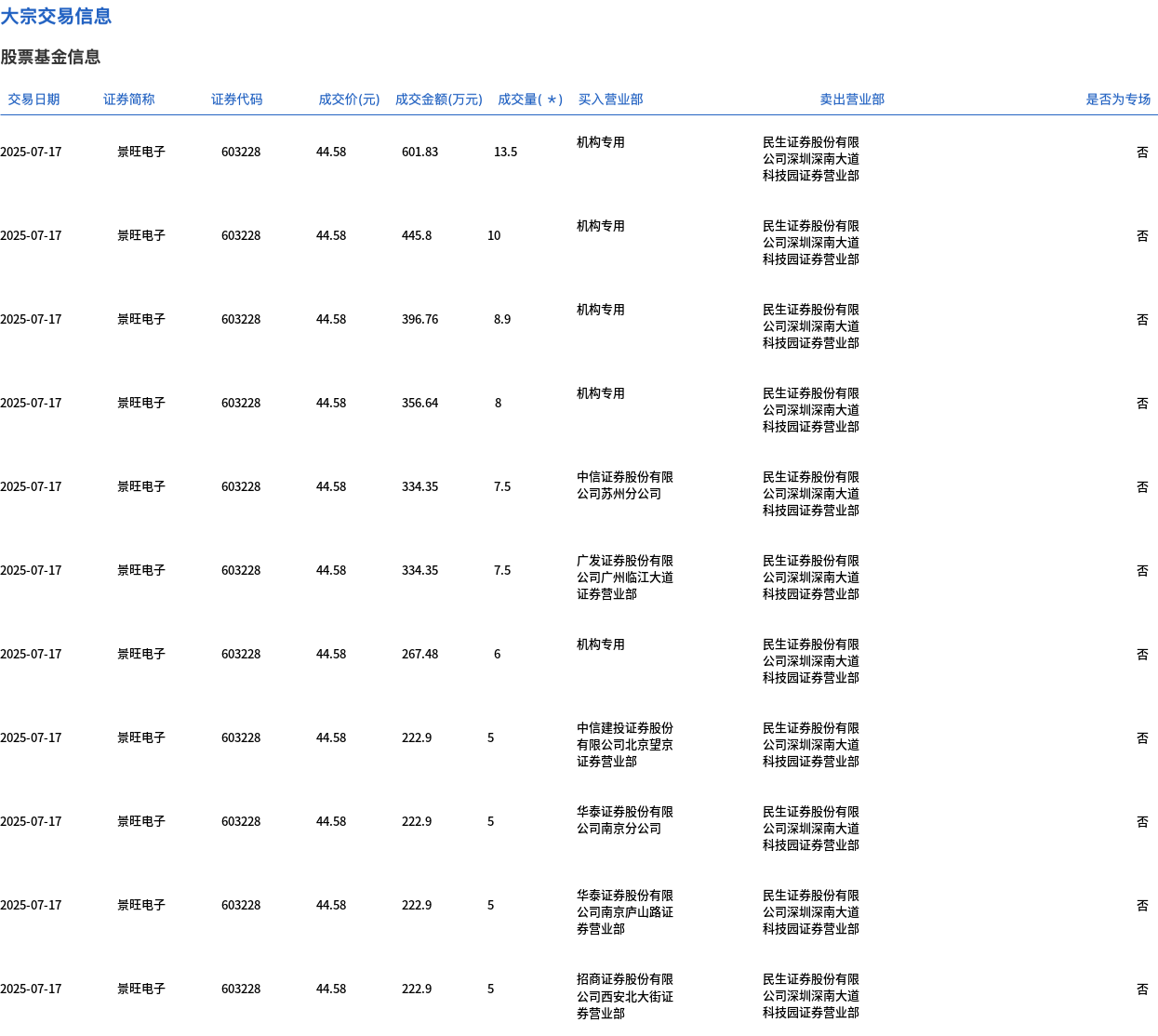This screenshot has height=1036, width=1158.
Task: Select volume cell 10
Action: (494, 235)
